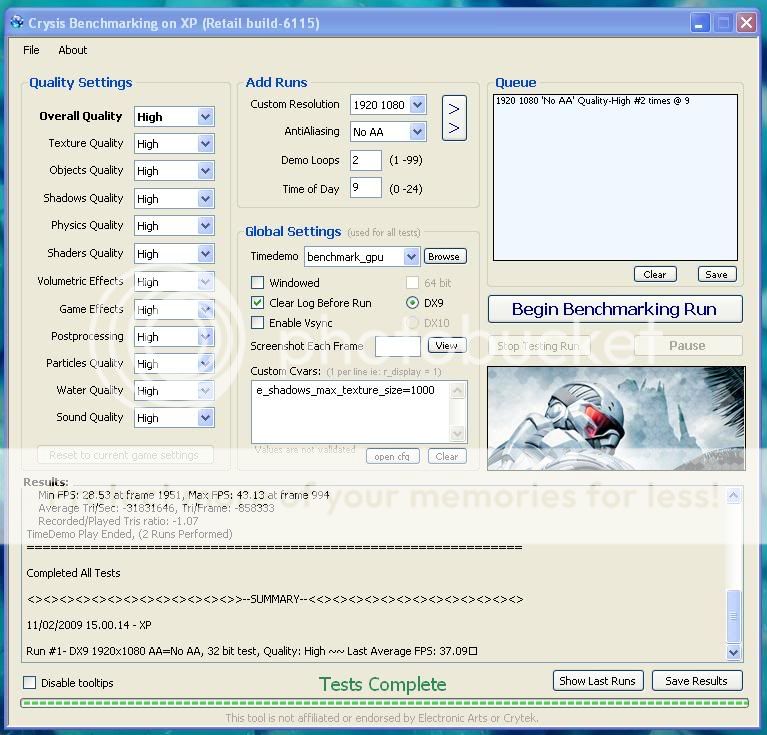Close the Crysis Benchmarking window
Screen dimensions: 767x735
[746, 23]
